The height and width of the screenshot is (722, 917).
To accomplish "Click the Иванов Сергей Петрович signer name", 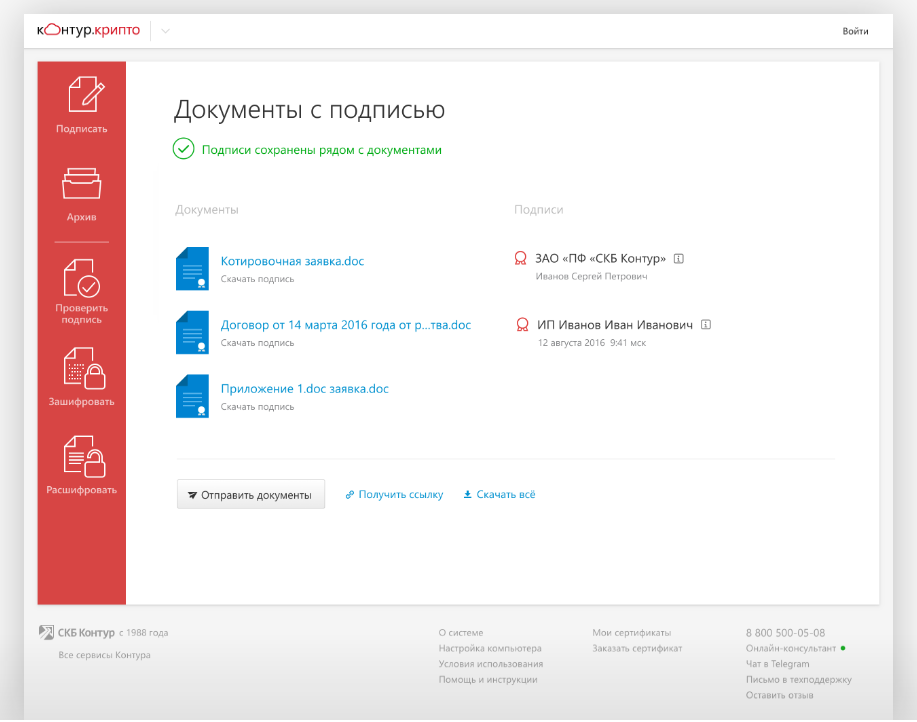I will (x=591, y=276).
